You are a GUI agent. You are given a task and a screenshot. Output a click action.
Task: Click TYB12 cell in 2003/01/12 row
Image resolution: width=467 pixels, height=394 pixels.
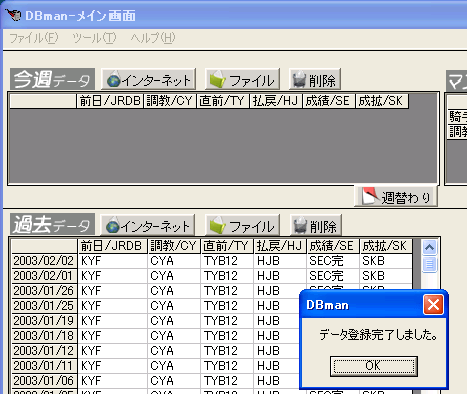tap(227, 351)
